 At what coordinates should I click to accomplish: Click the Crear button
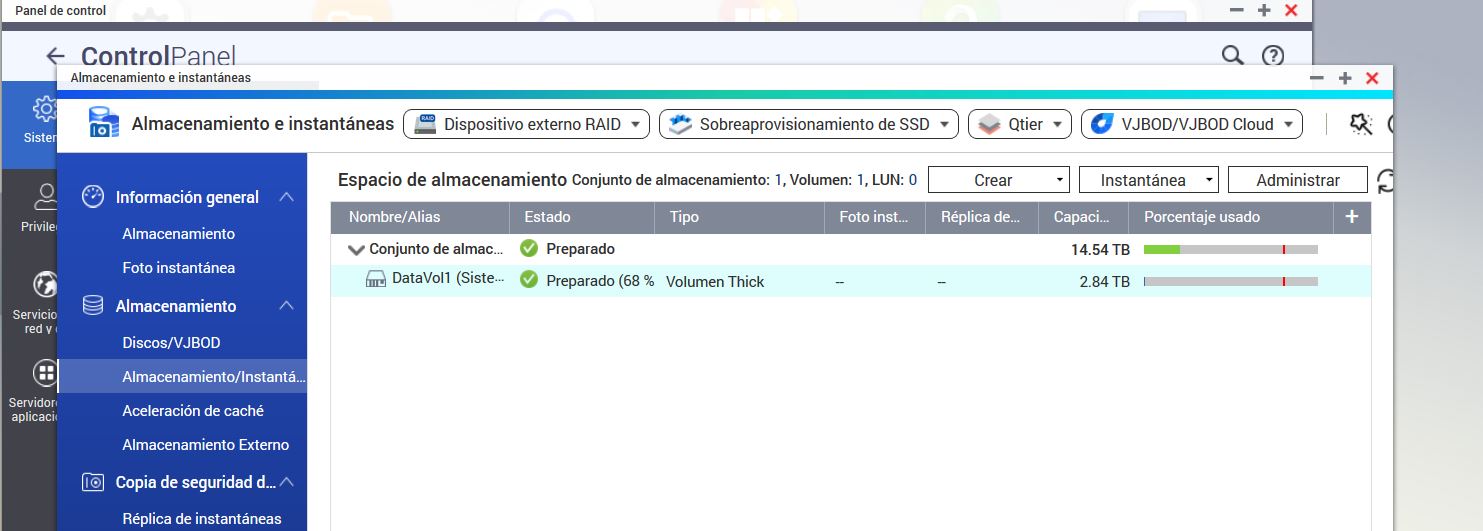pos(998,180)
